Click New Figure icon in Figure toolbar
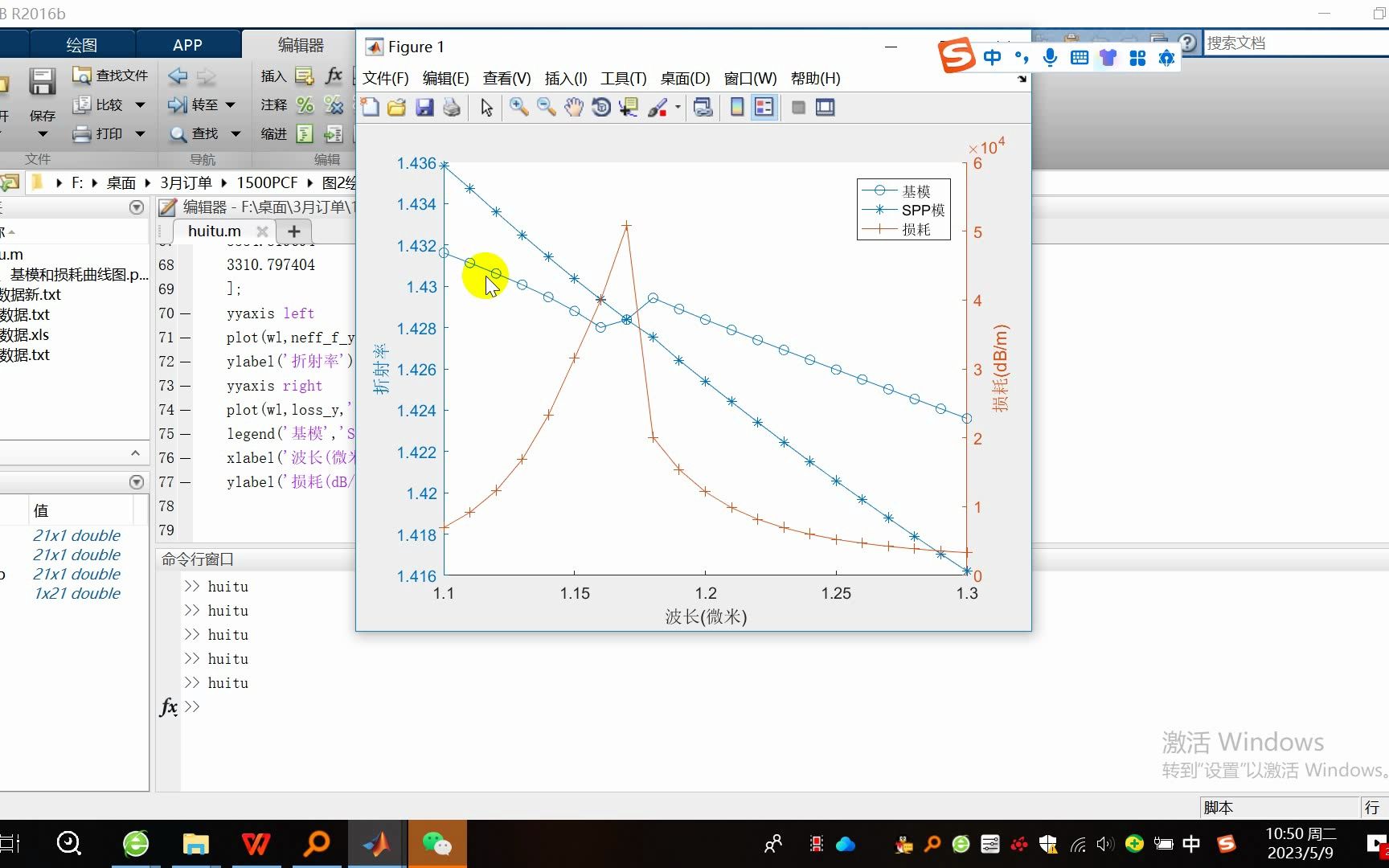Image resolution: width=1389 pixels, height=868 pixels. pyautogui.click(x=370, y=108)
